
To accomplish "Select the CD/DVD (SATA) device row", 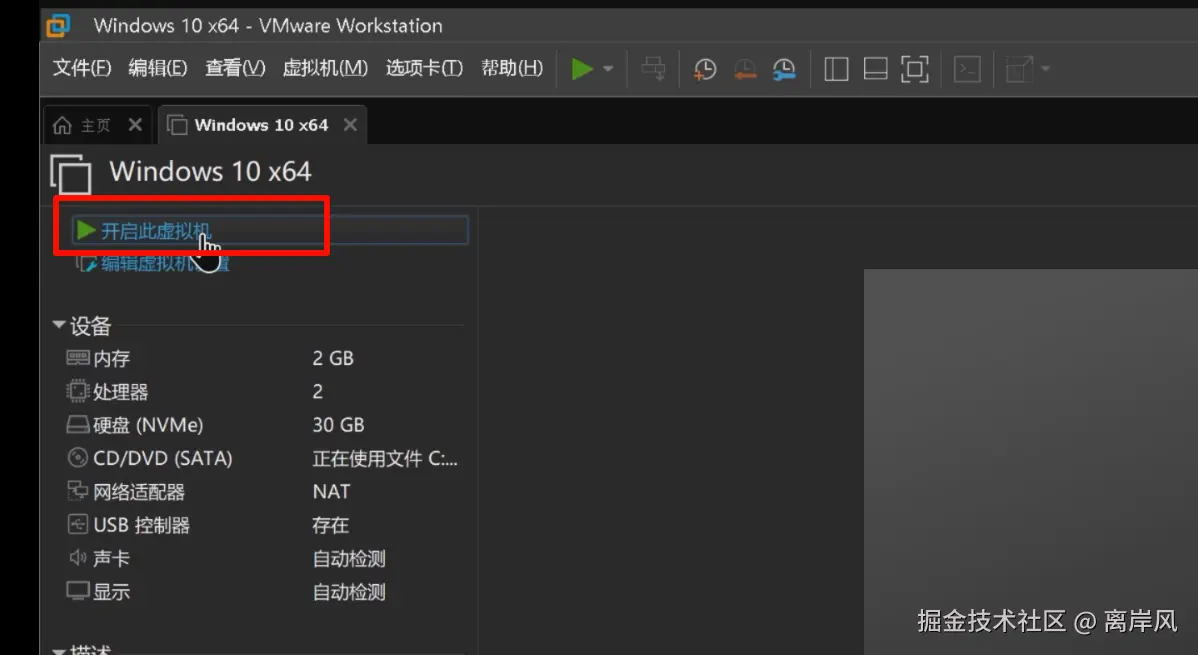I will [x=264, y=459].
